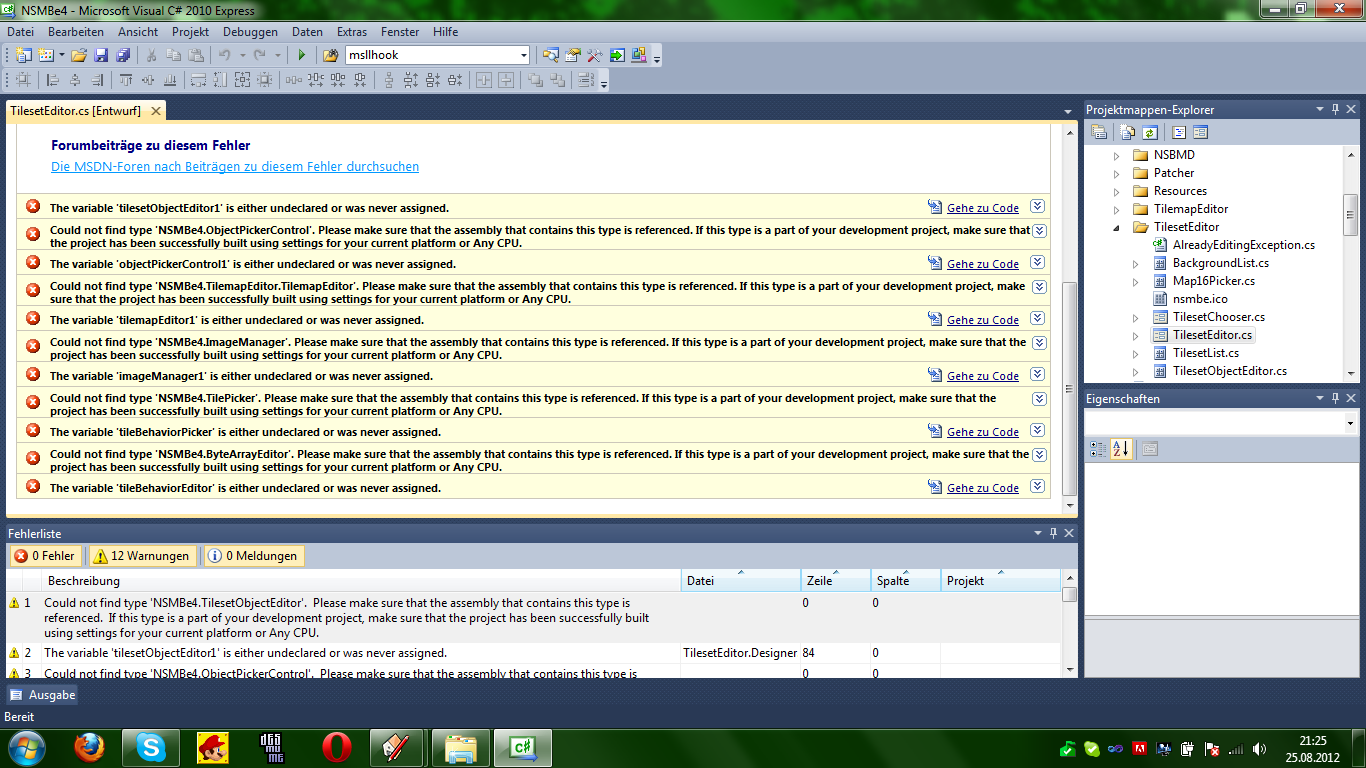1366x768 pixels.
Task: Click the Start Debugging play icon
Action: pos(301,55)
